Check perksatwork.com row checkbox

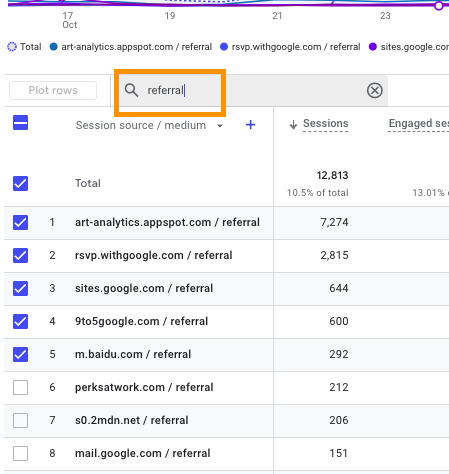click(20, 387)
